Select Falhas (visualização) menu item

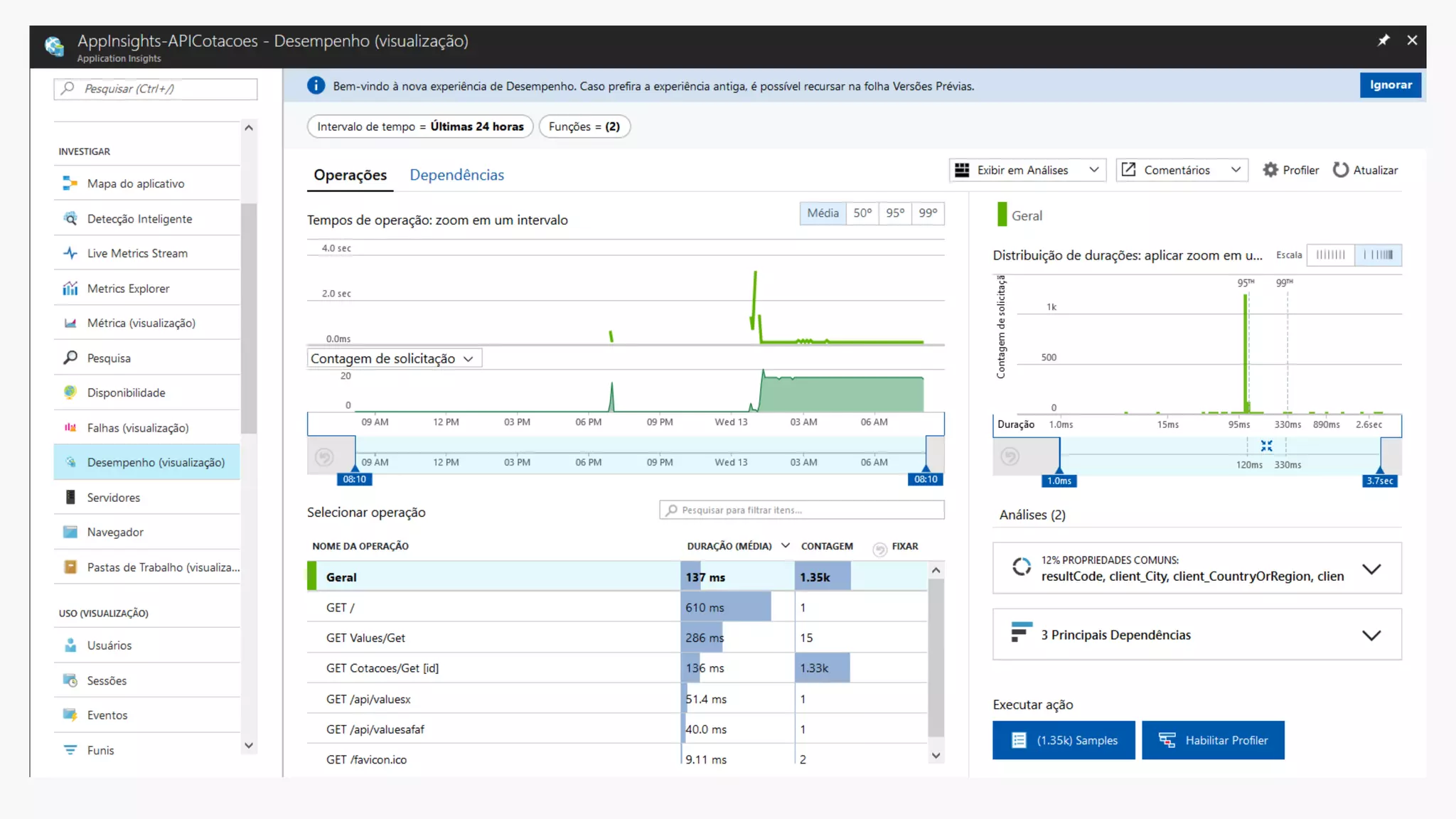click(137, 428)
